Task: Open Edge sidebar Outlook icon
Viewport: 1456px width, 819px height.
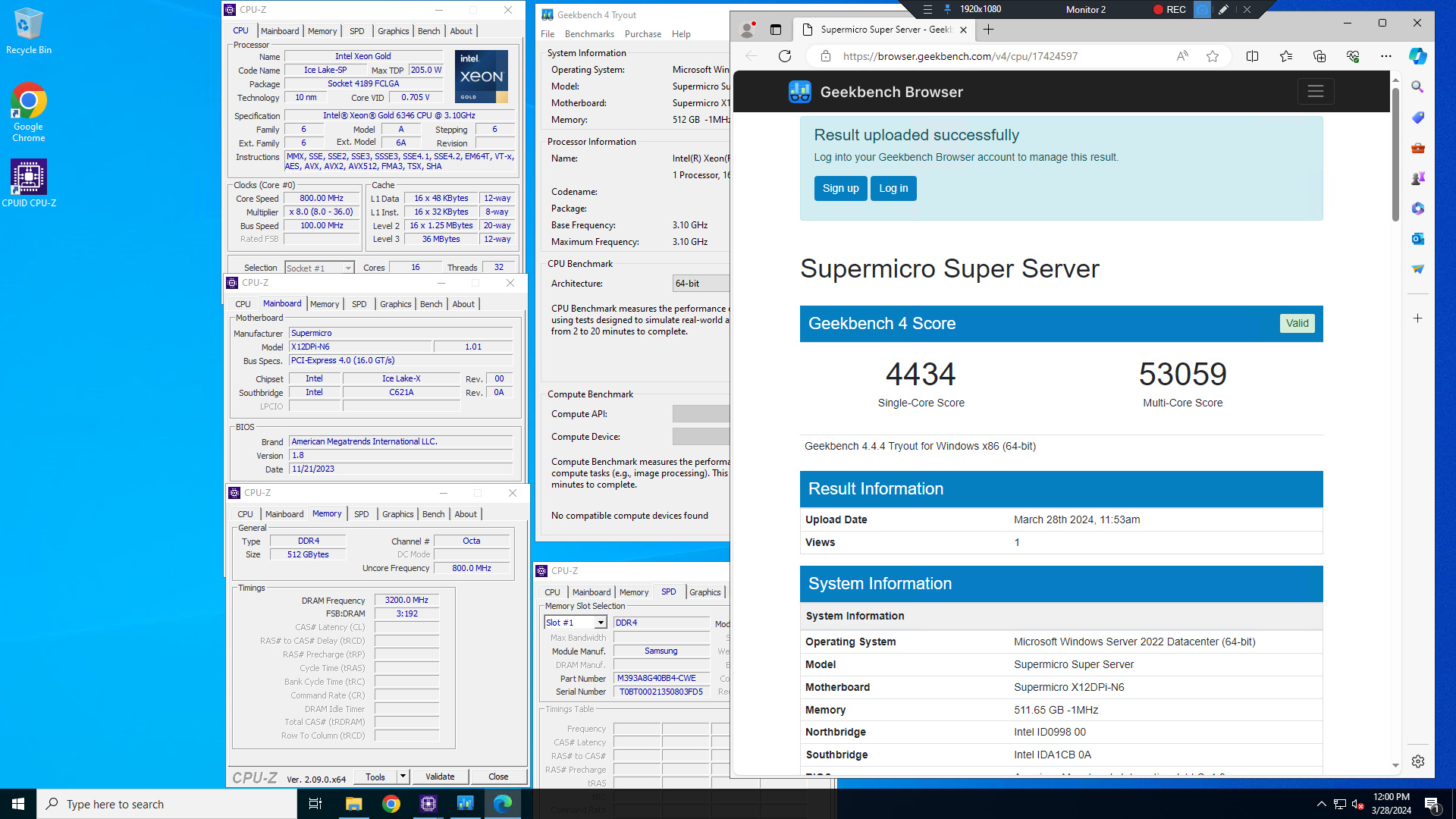Action: [1417, 239]
